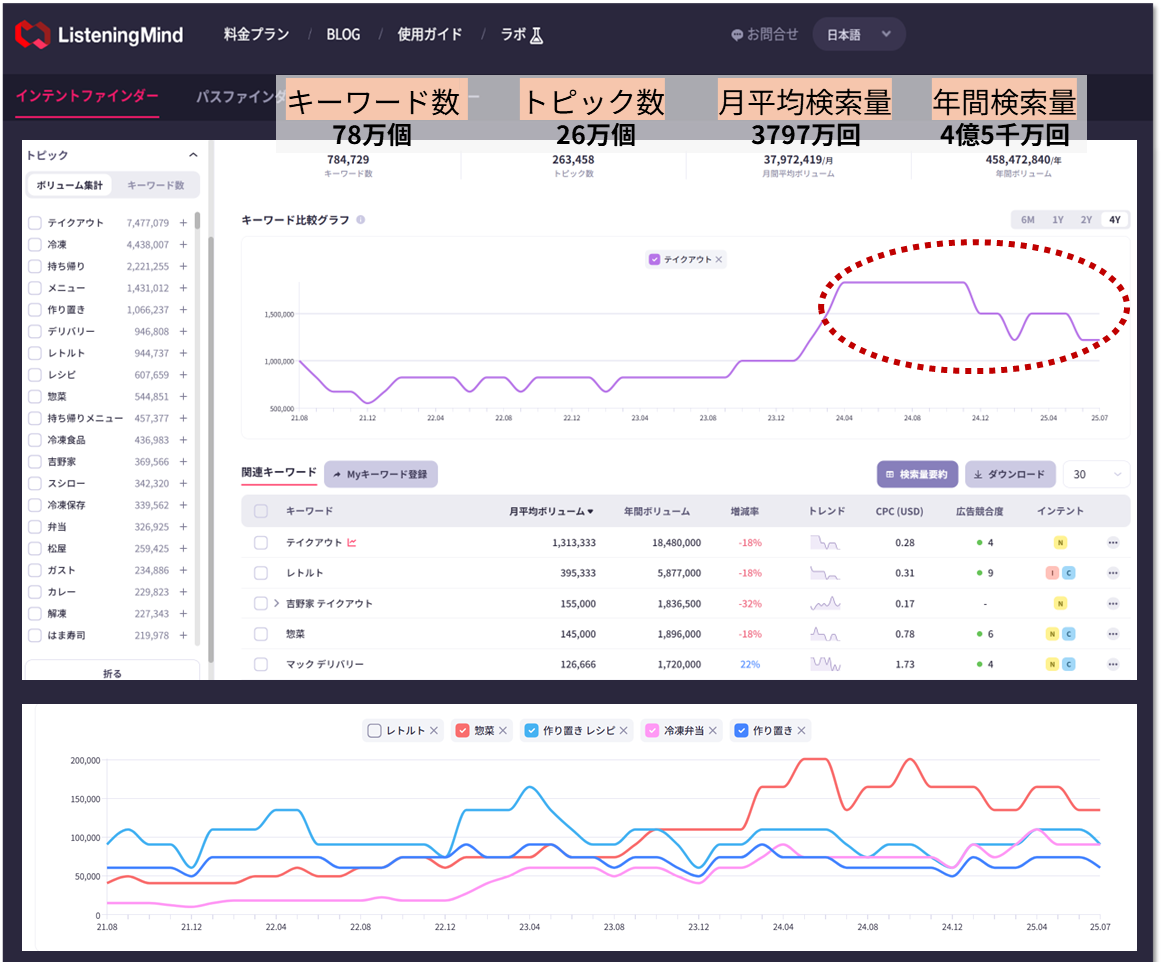Check the テイクアウト topic checkbox in sidebar

pos(35,223)
